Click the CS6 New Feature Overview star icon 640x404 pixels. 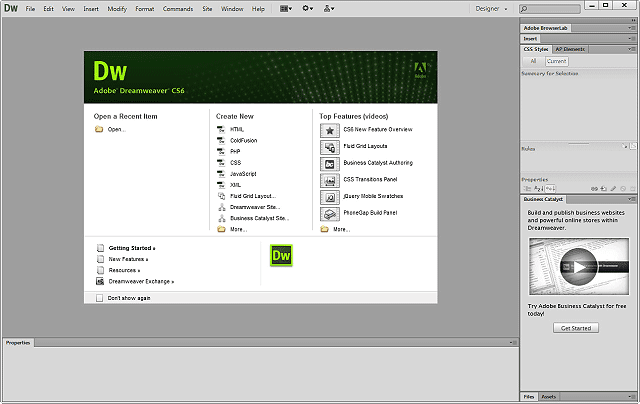330,131
